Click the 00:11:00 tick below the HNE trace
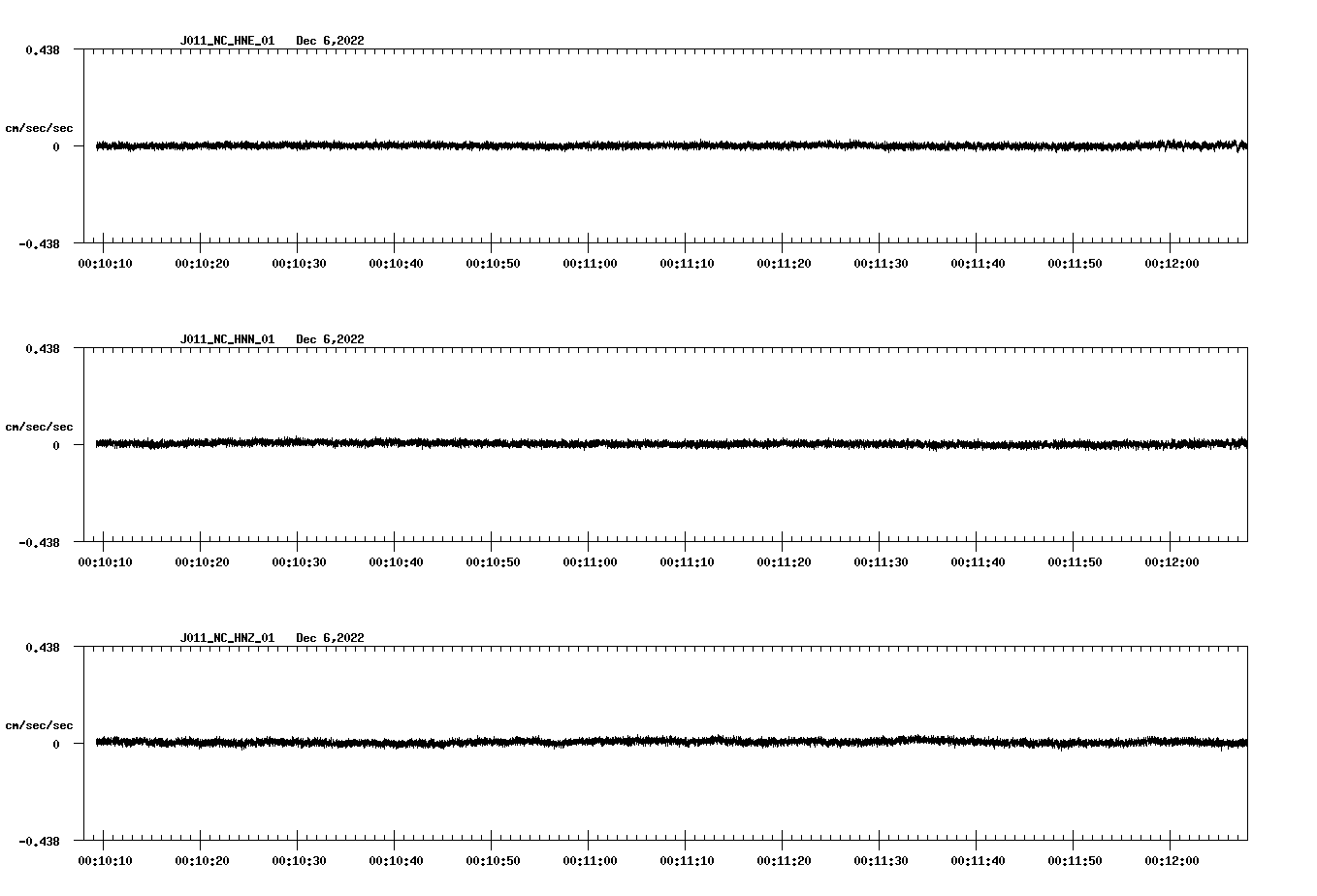 click(x=590, y=262)
